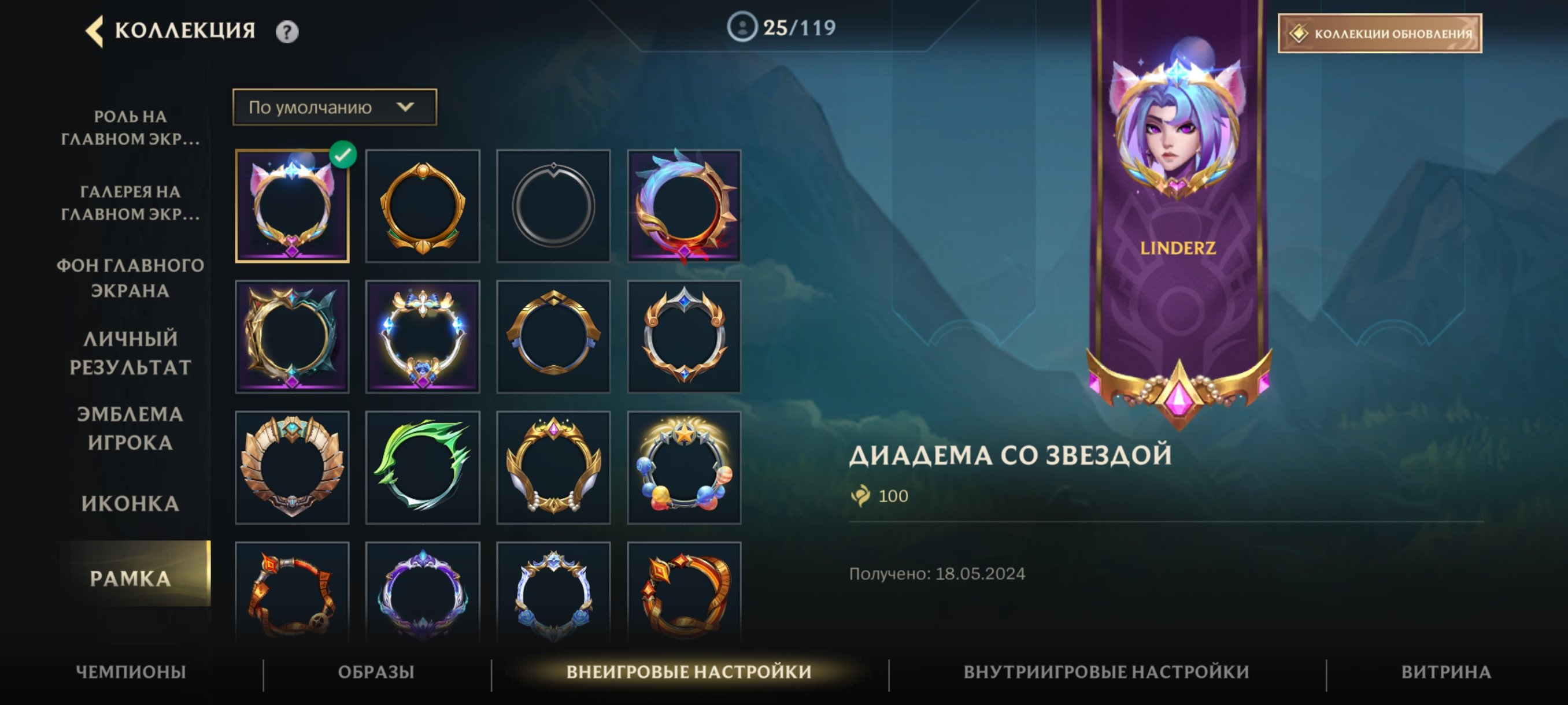
Task: Open the Иконка category
Action: point(130,504)
